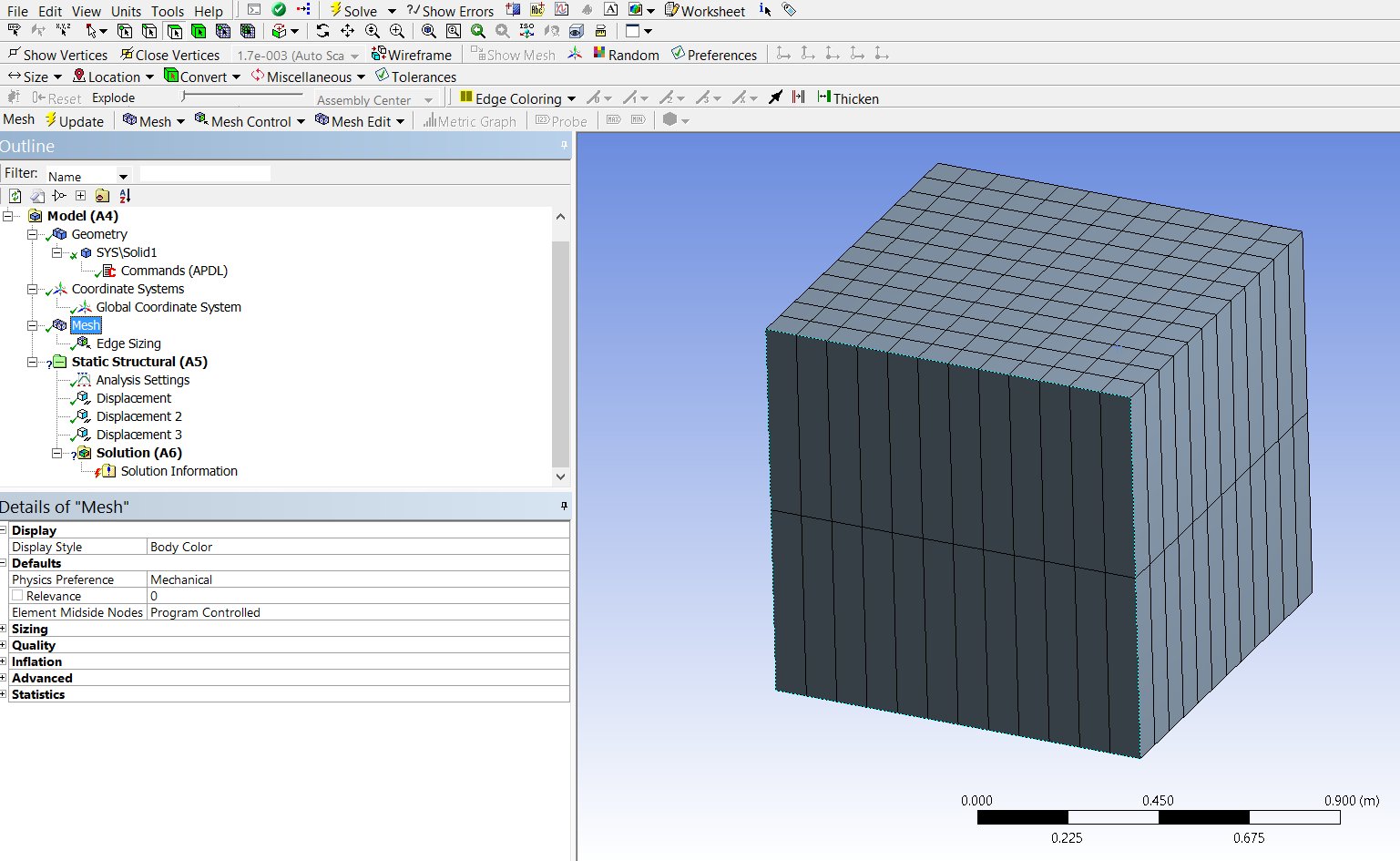This screenshot has height=861, width=1400.
Task: Click the Show Errors button
Action: [x=450, y=11]
